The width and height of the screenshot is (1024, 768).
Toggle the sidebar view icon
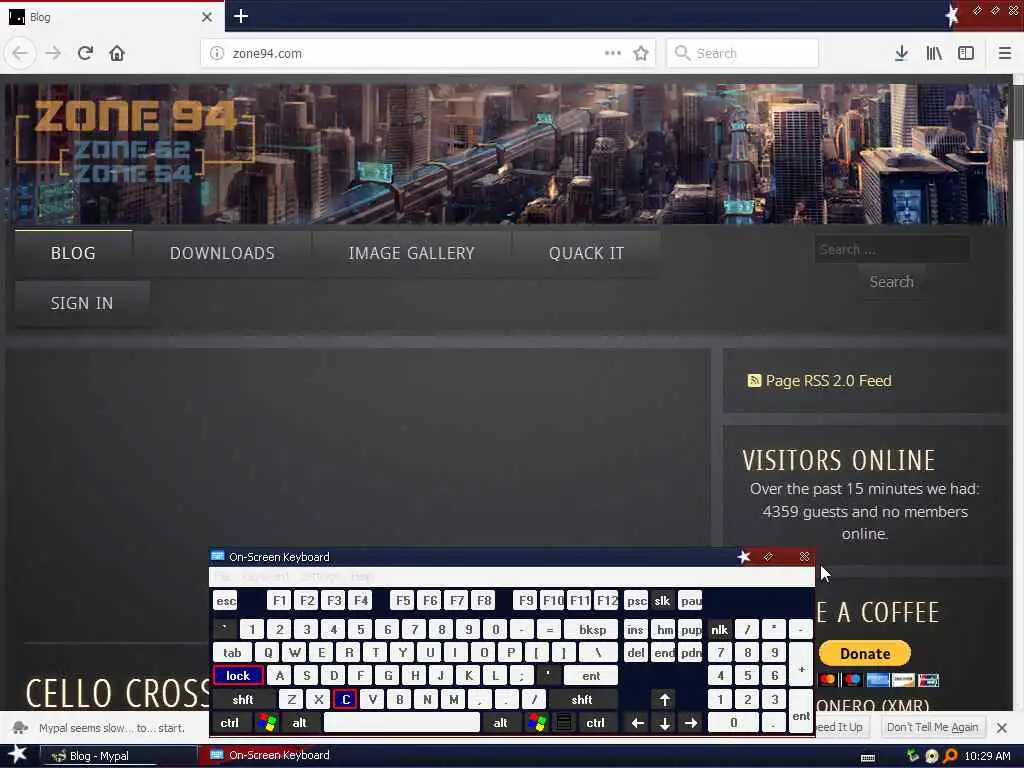coord(966,53)
